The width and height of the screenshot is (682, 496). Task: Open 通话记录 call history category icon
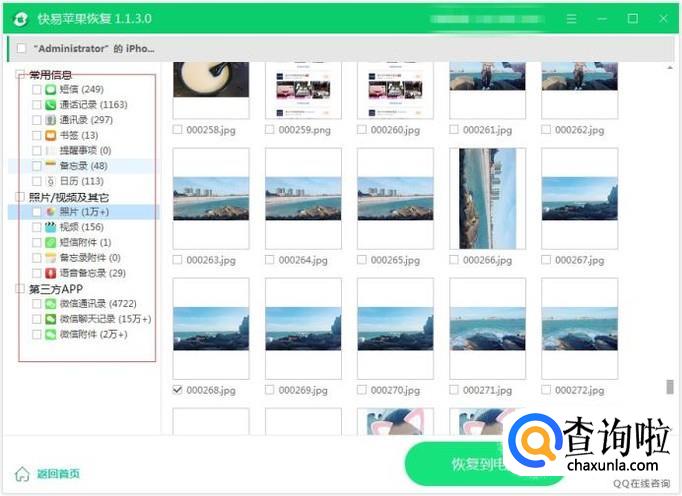click(x=50, y=105)
